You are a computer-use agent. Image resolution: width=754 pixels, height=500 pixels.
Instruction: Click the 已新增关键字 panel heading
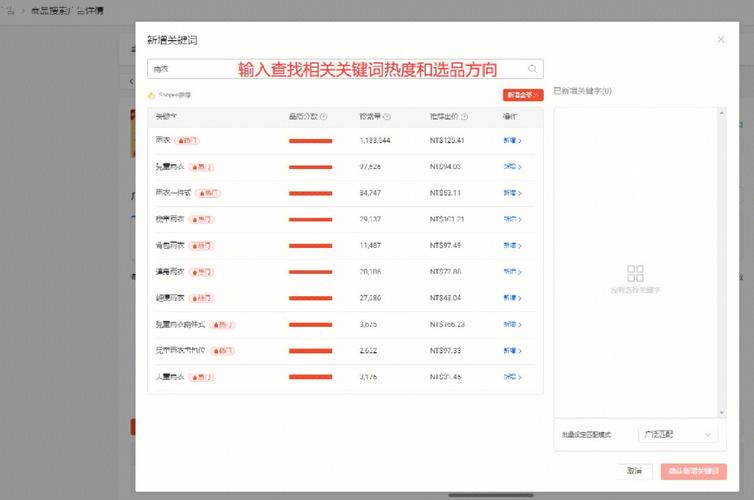582,91
